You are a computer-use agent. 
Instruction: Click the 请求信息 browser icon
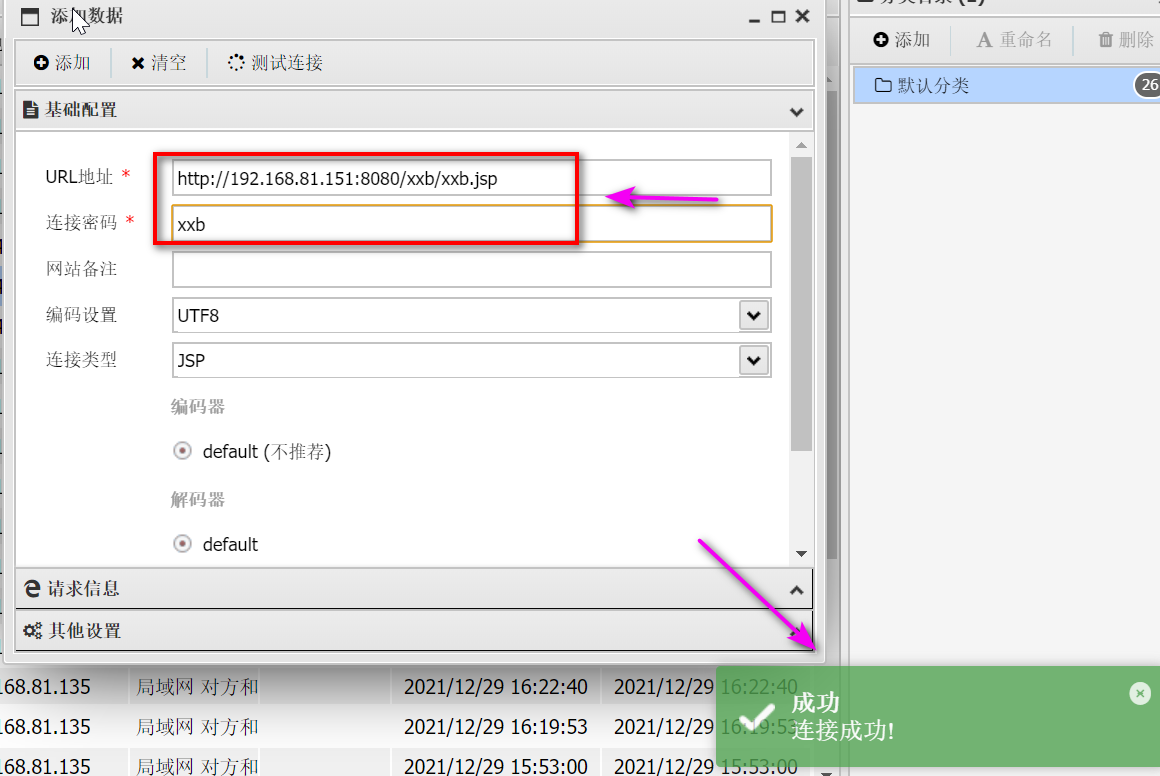tap(32, 589)
